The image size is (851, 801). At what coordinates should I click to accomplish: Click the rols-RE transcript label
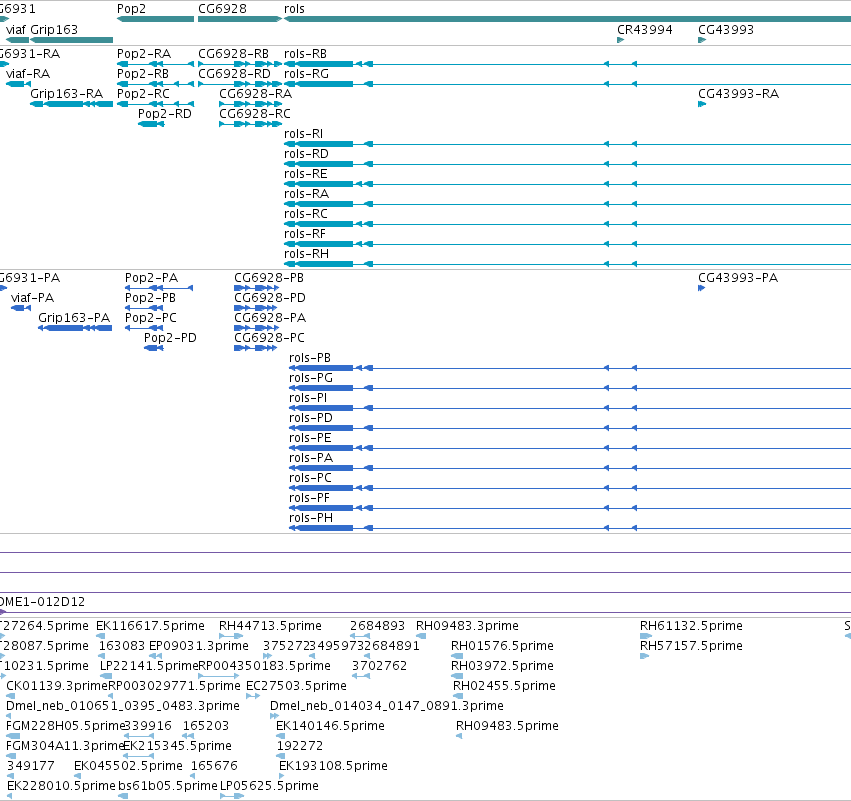click(x=306, y=174)
